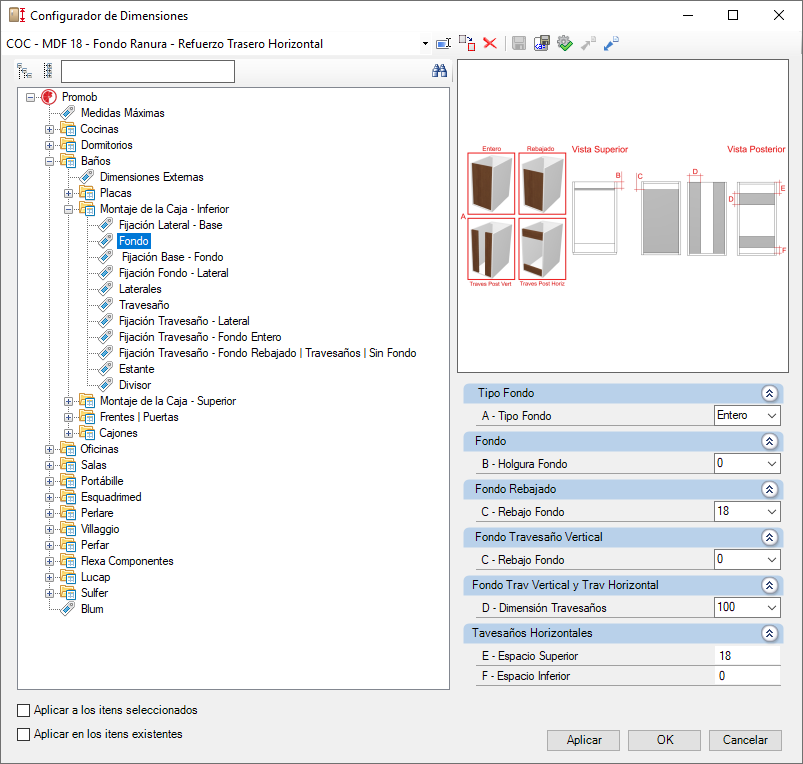This screenshot has height=764, width=803.
Task: Click the Aplicar button
Action: (583, 740)
